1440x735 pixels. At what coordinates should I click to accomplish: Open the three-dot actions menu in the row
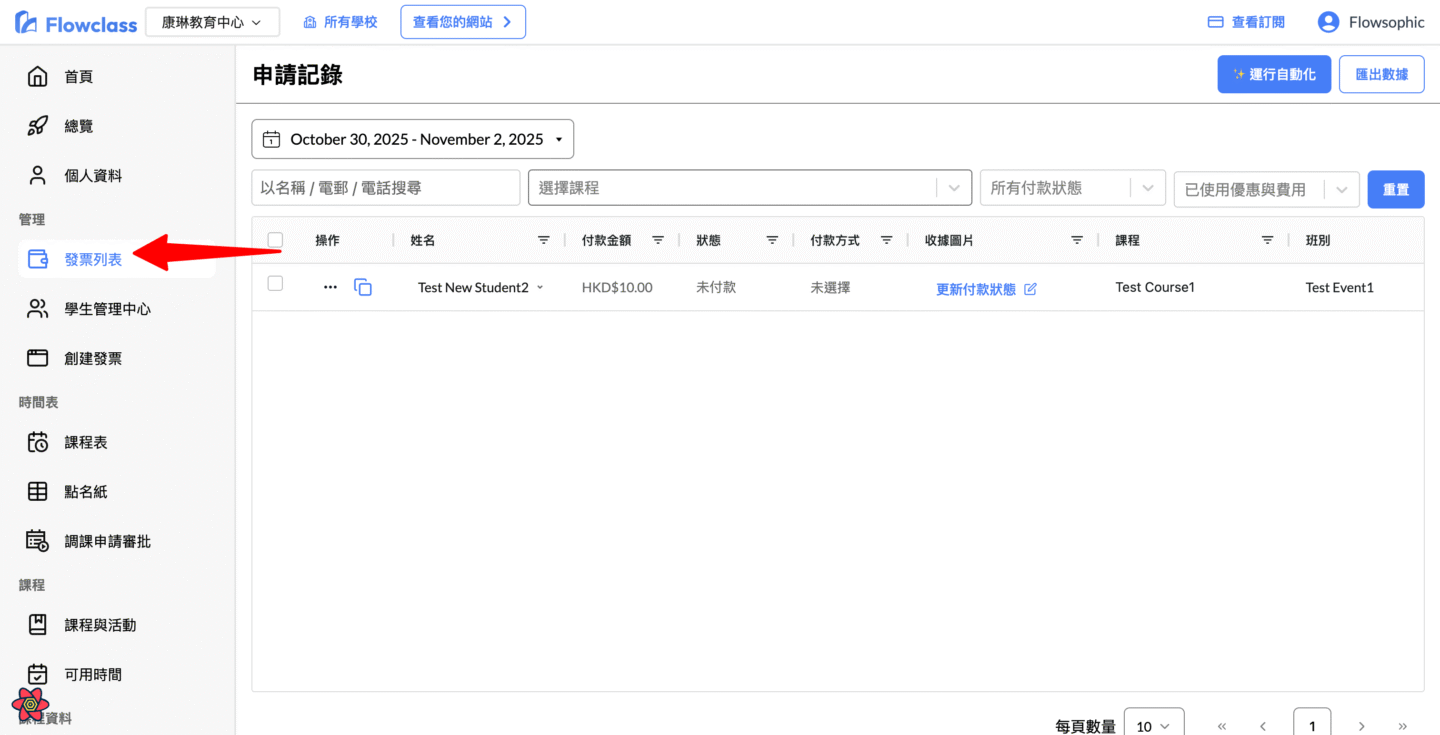[330, 288]
